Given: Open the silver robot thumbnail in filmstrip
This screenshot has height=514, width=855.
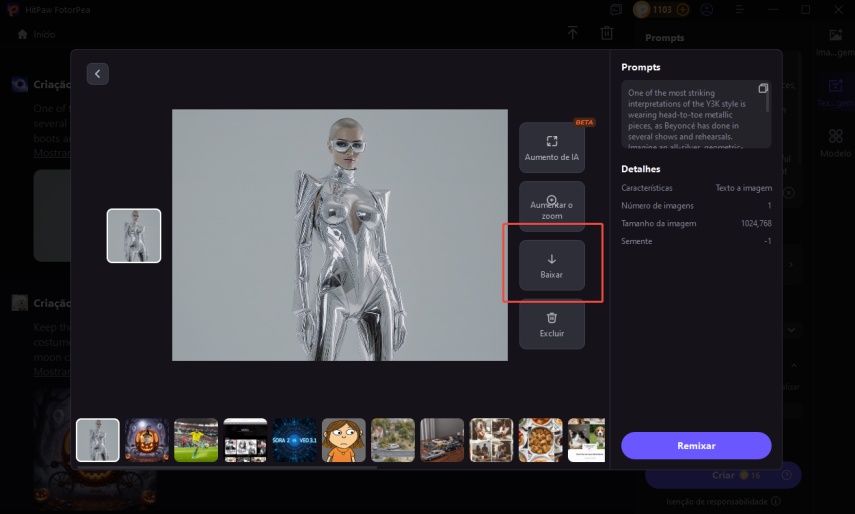Looking at the screenshot, I should point(98,440).
